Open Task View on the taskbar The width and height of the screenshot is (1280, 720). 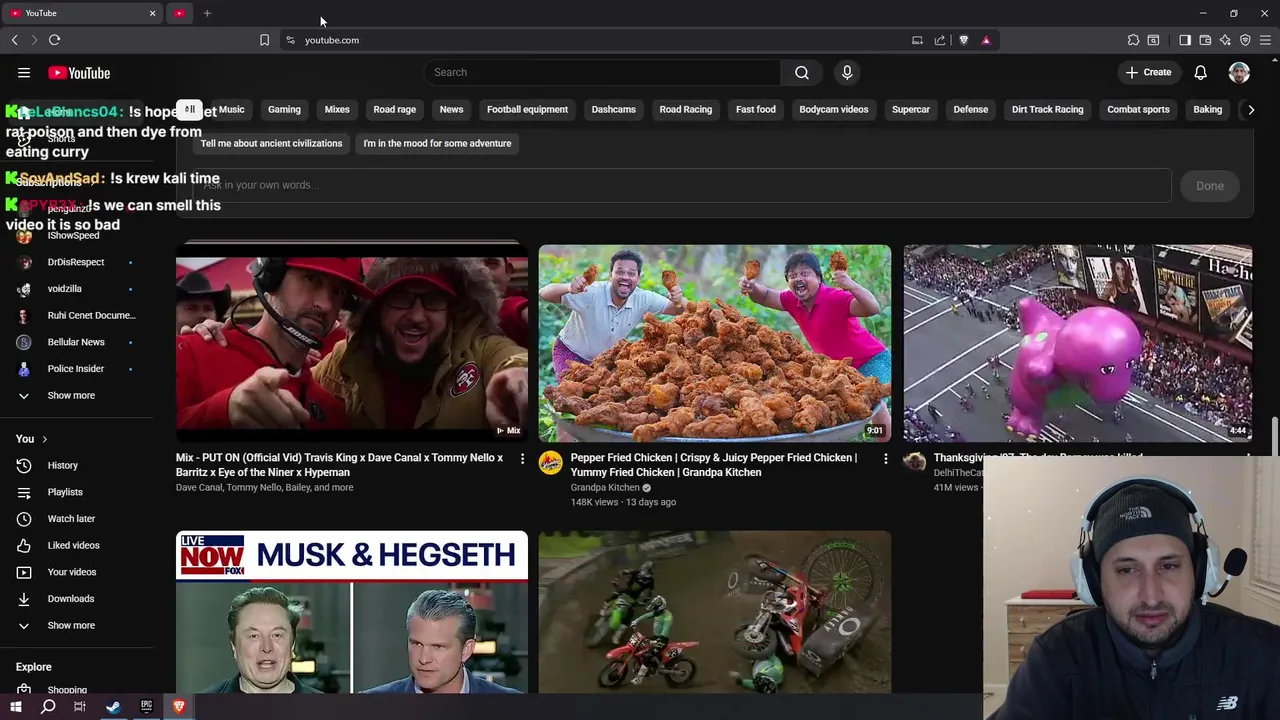tap(80, 707)
